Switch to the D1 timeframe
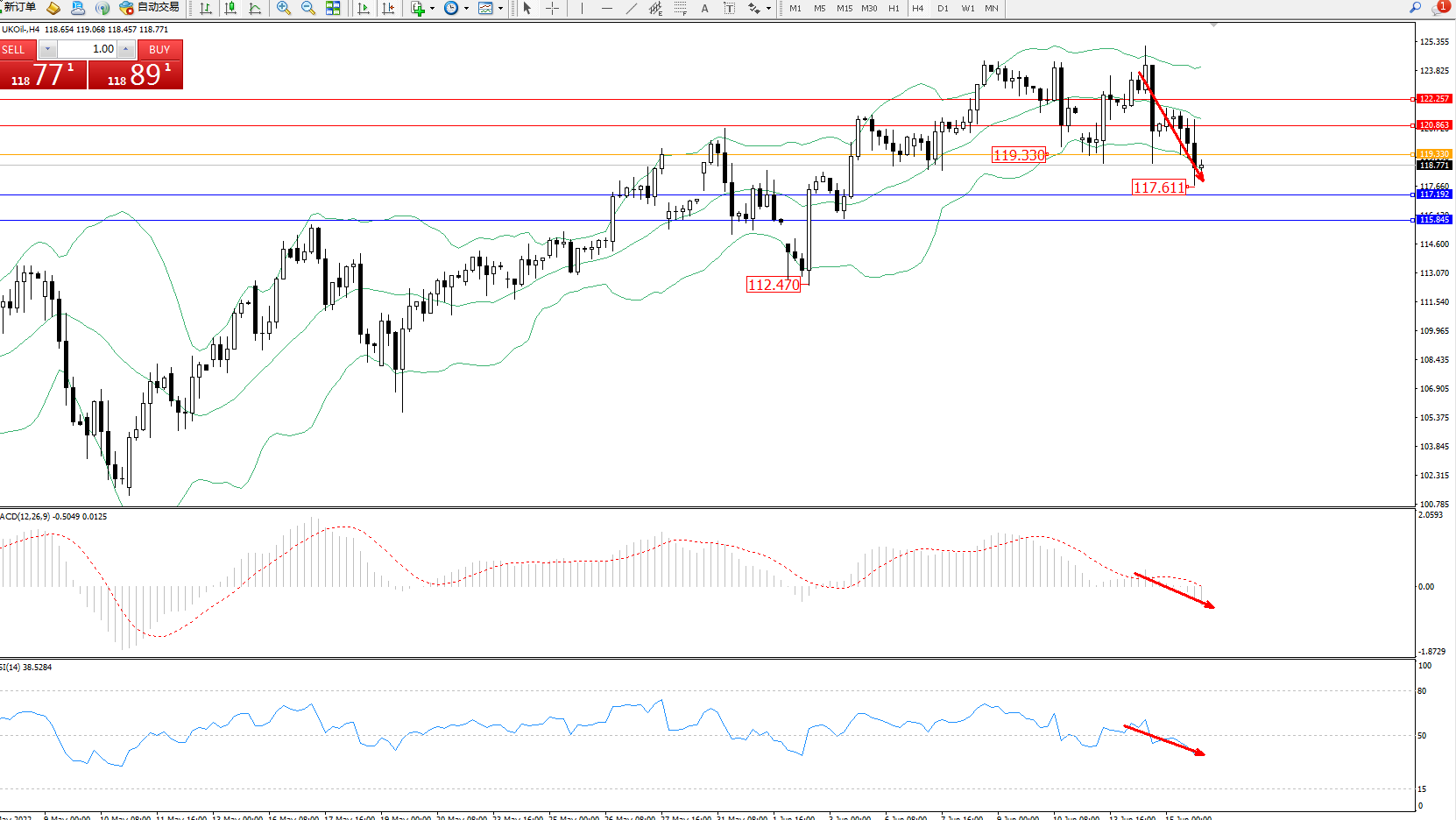Viewport: 1456px width, 820px height. 943,8
